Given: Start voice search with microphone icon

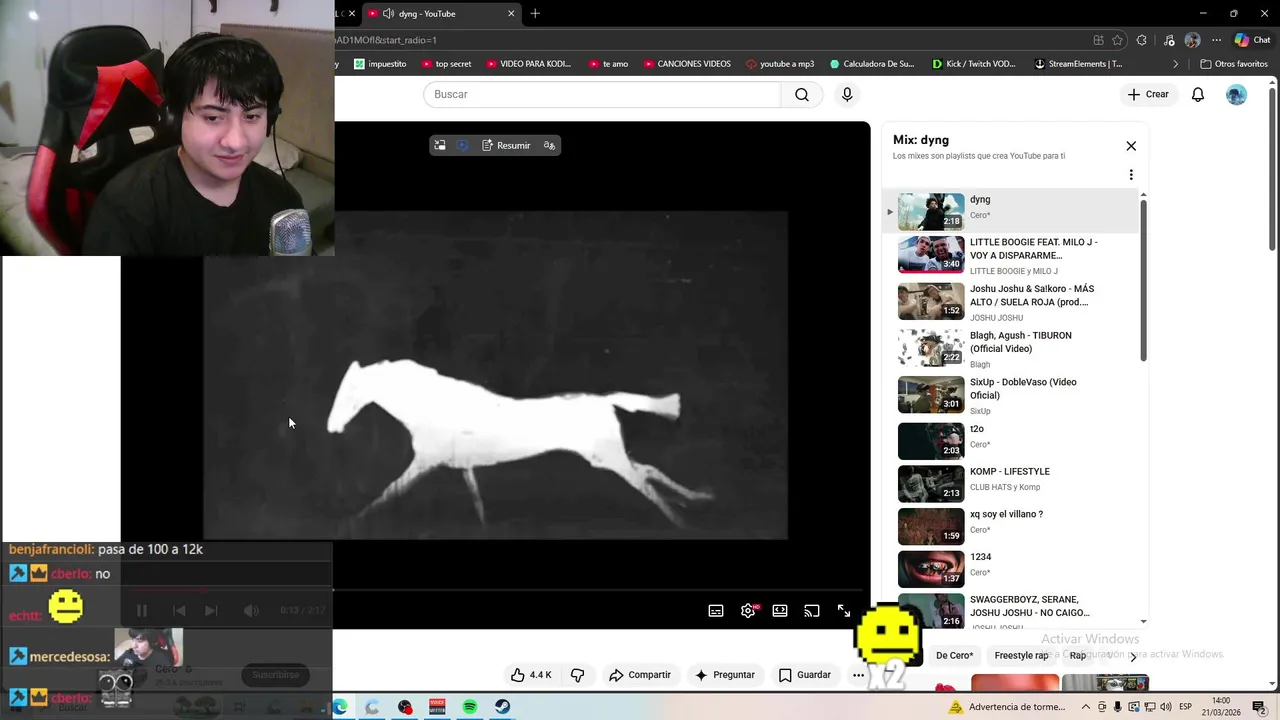Looking at the screenshot, I should 847,94.
